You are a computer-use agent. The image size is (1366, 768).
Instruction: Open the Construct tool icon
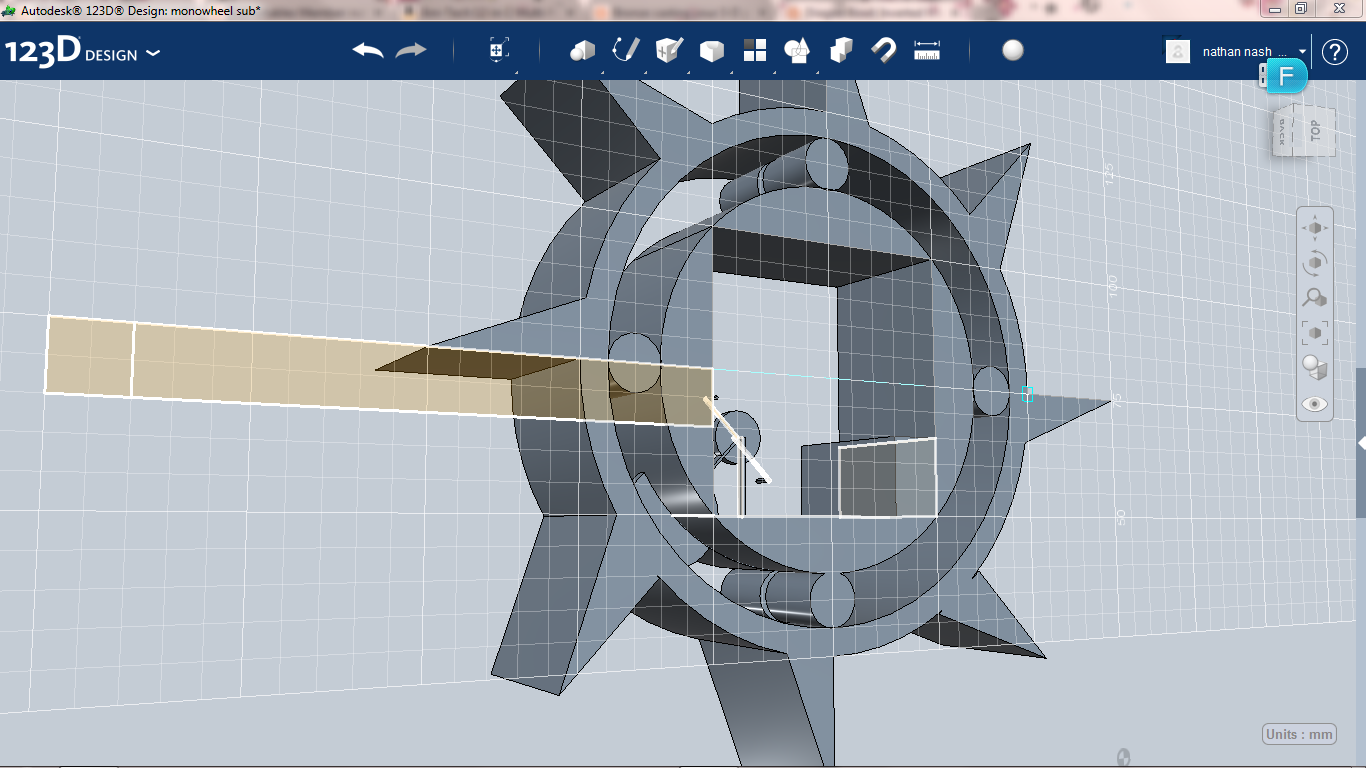tap(669, 50)
